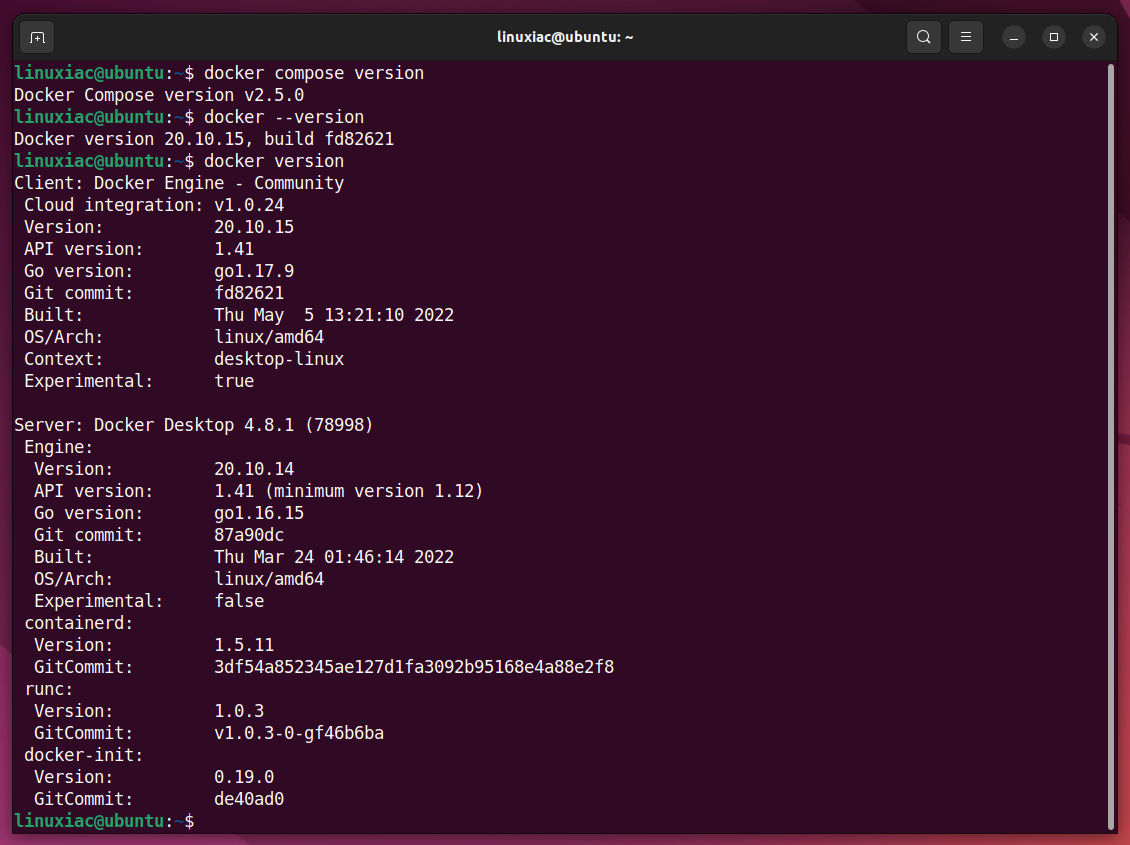Viewport: 1130px width, 845px height.
Task: Click containerd Version value 1.5.11
Action: pyautogui.click(x=244, y=645)
